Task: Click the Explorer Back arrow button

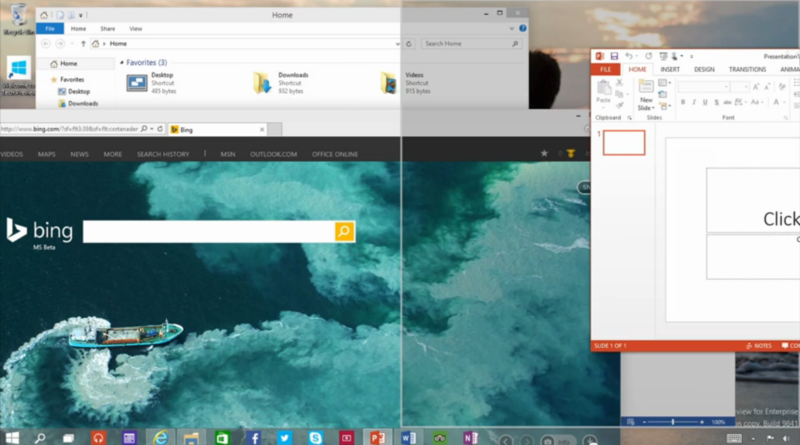Action: point(46,44)
